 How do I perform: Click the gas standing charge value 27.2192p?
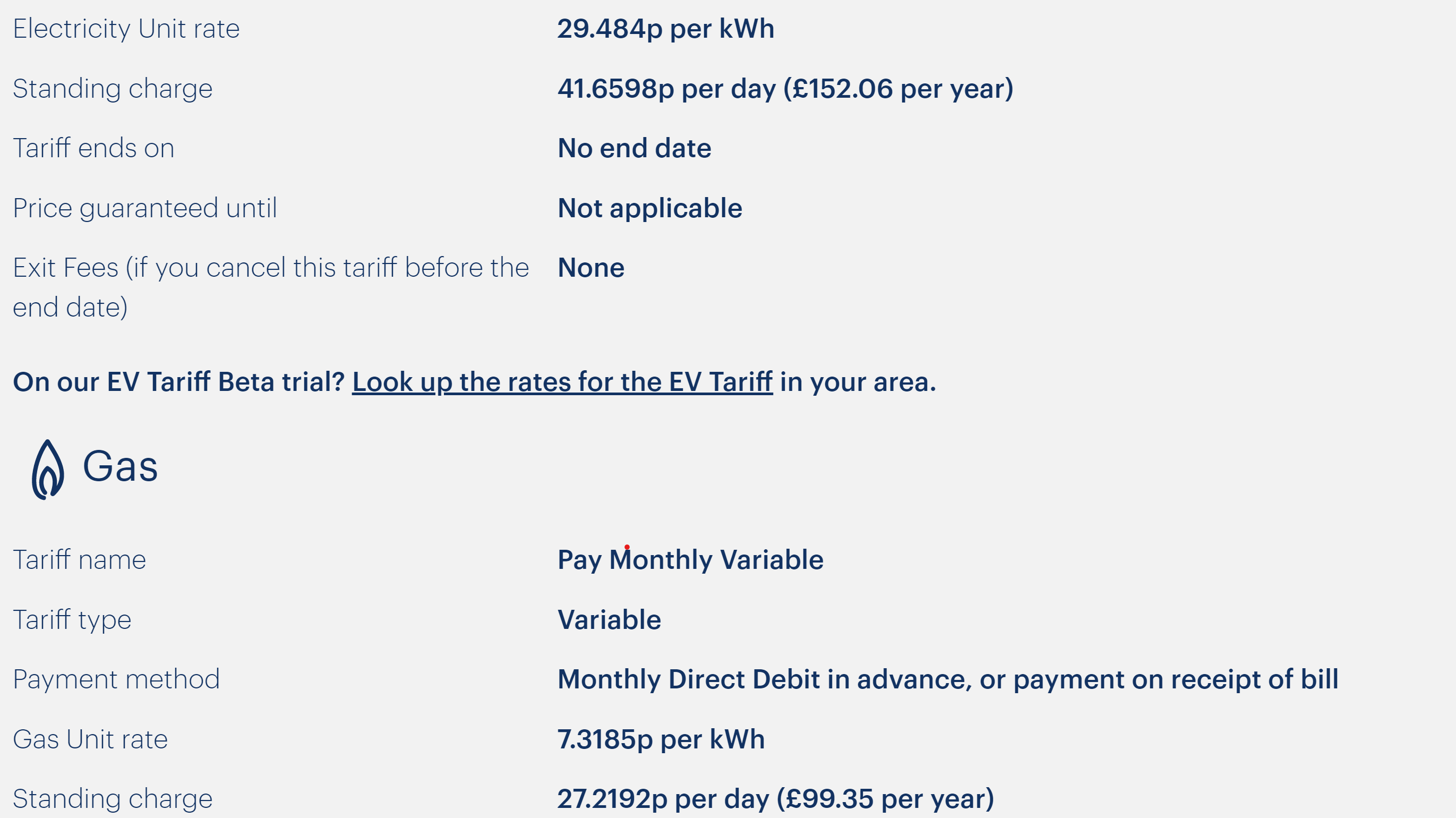pos(775,799)
